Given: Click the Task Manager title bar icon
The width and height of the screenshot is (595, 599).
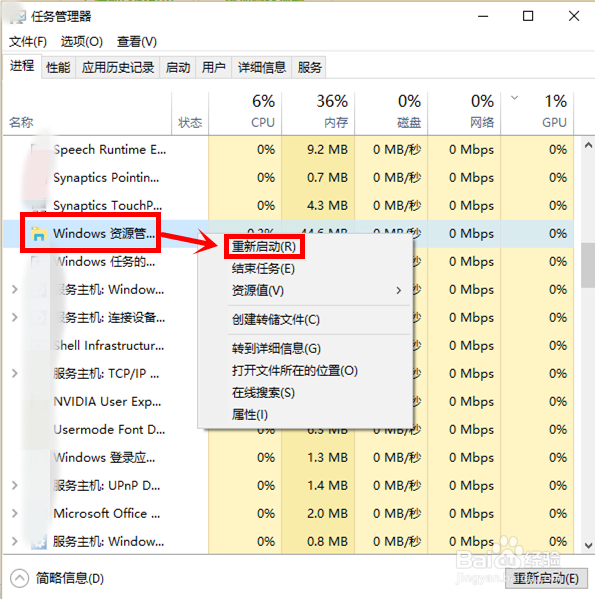Looking at the screenshot, I should point(17,16).
